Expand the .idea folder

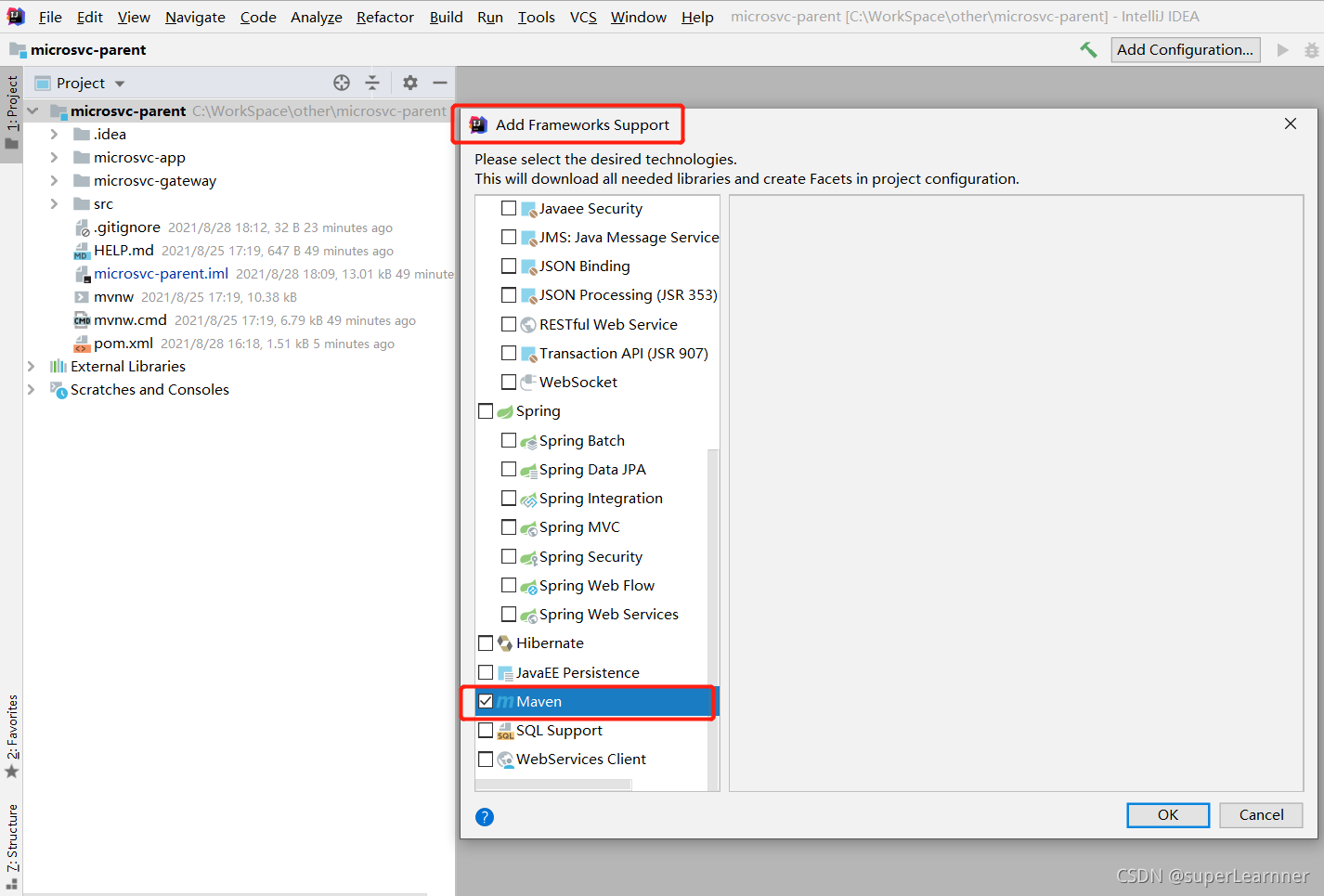coord(54,134)
